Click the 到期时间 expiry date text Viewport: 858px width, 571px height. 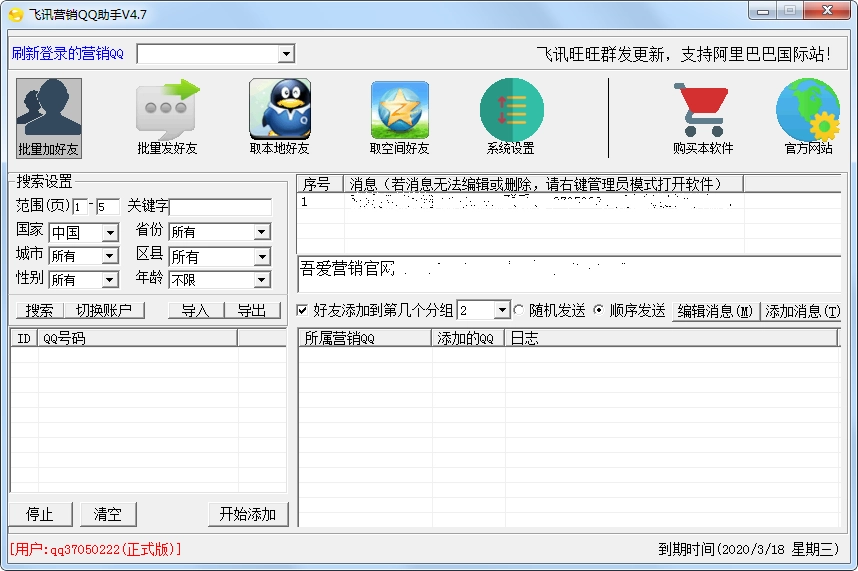click(748, 549)
